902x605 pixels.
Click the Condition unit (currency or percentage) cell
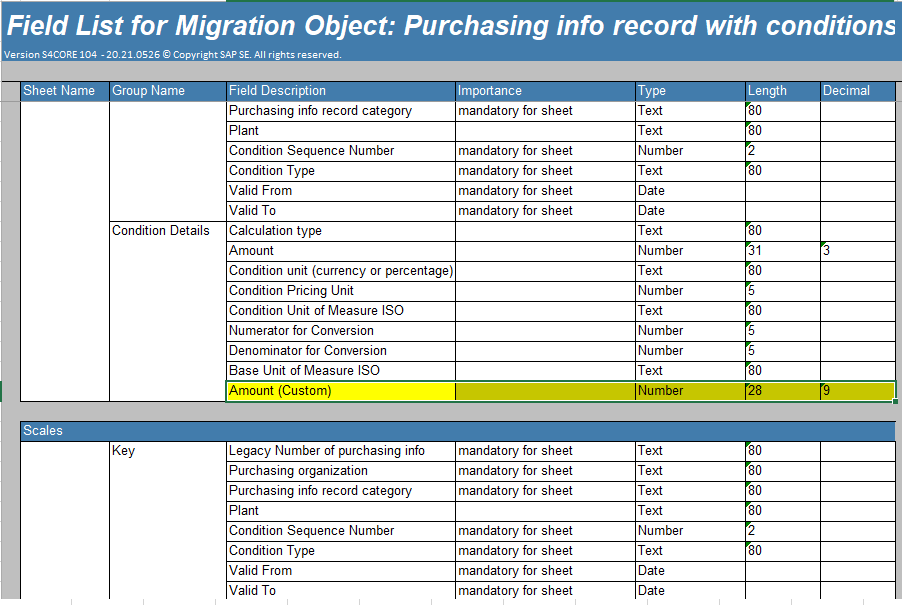click(341, 271)
